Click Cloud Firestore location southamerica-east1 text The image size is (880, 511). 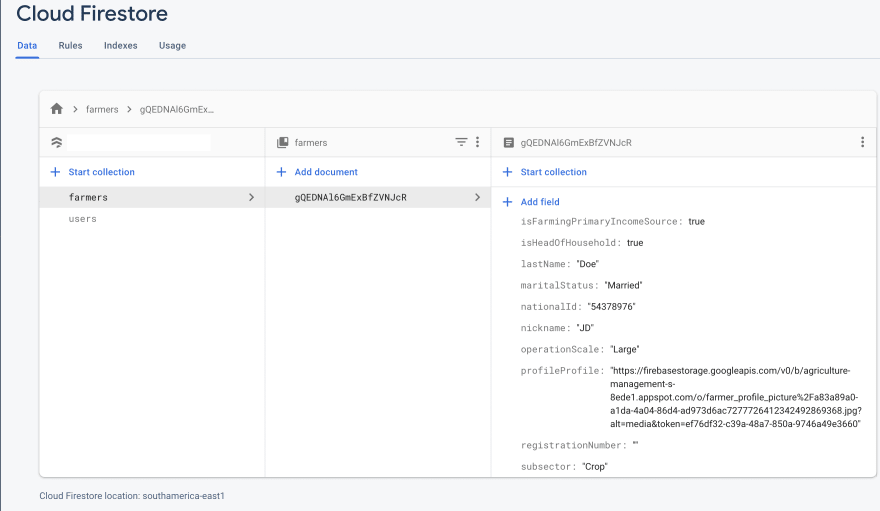pos(132,496)
